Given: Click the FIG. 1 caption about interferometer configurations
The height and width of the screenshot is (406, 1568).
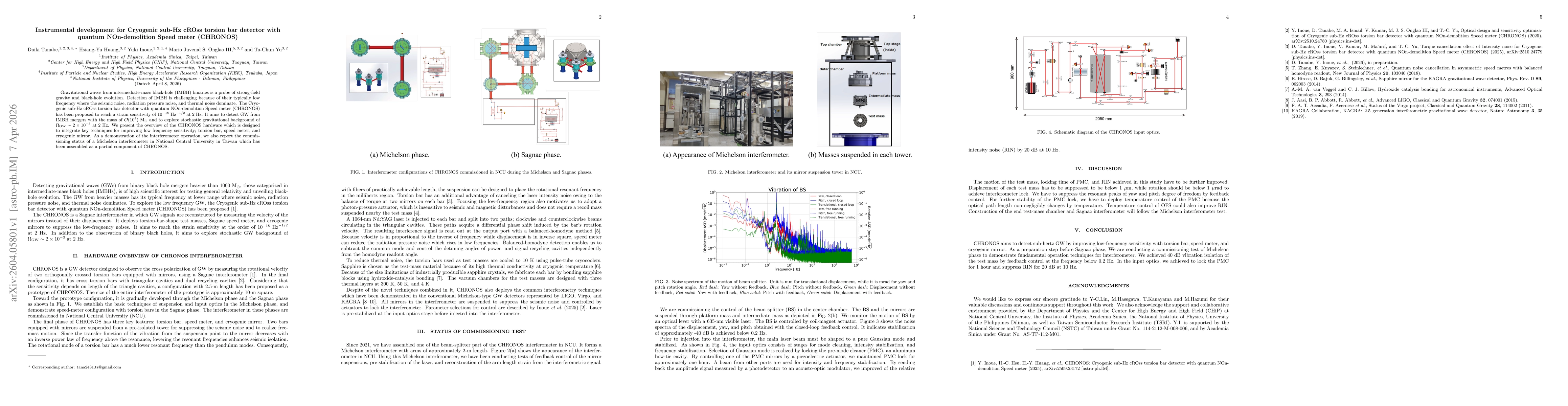Looking at the screenshot, I should (471, 172).
